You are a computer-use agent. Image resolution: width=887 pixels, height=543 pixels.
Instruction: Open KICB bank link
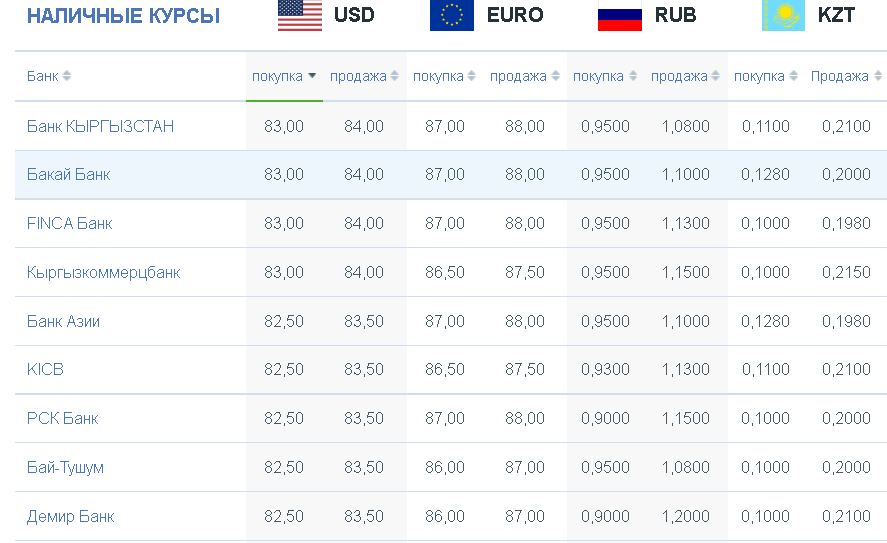click(x=45, y=369)
